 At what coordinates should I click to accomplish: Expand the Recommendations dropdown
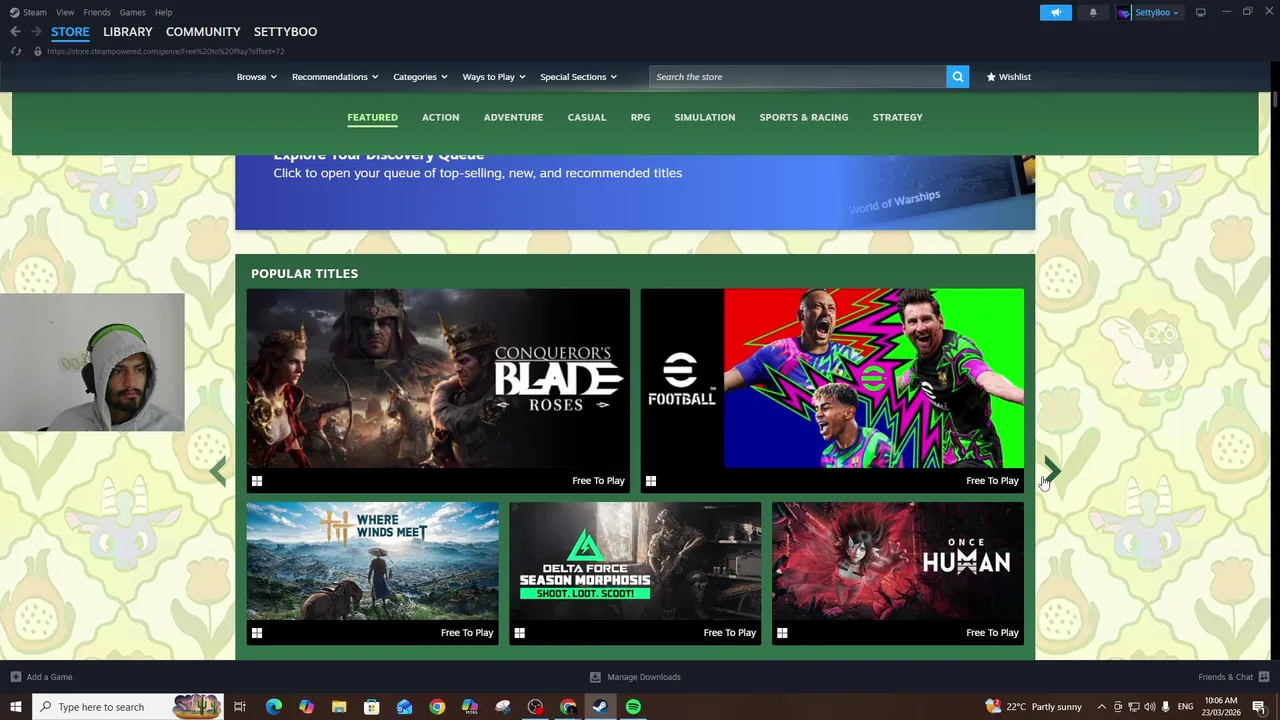coord(335,77)
